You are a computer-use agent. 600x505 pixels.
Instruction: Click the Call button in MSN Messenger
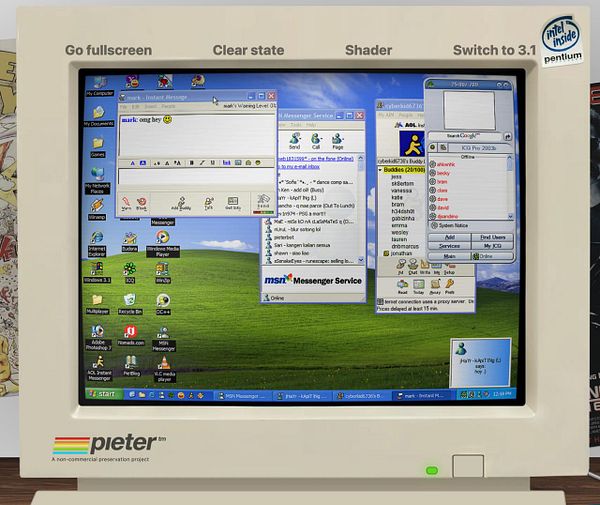(x=316, y=141)
